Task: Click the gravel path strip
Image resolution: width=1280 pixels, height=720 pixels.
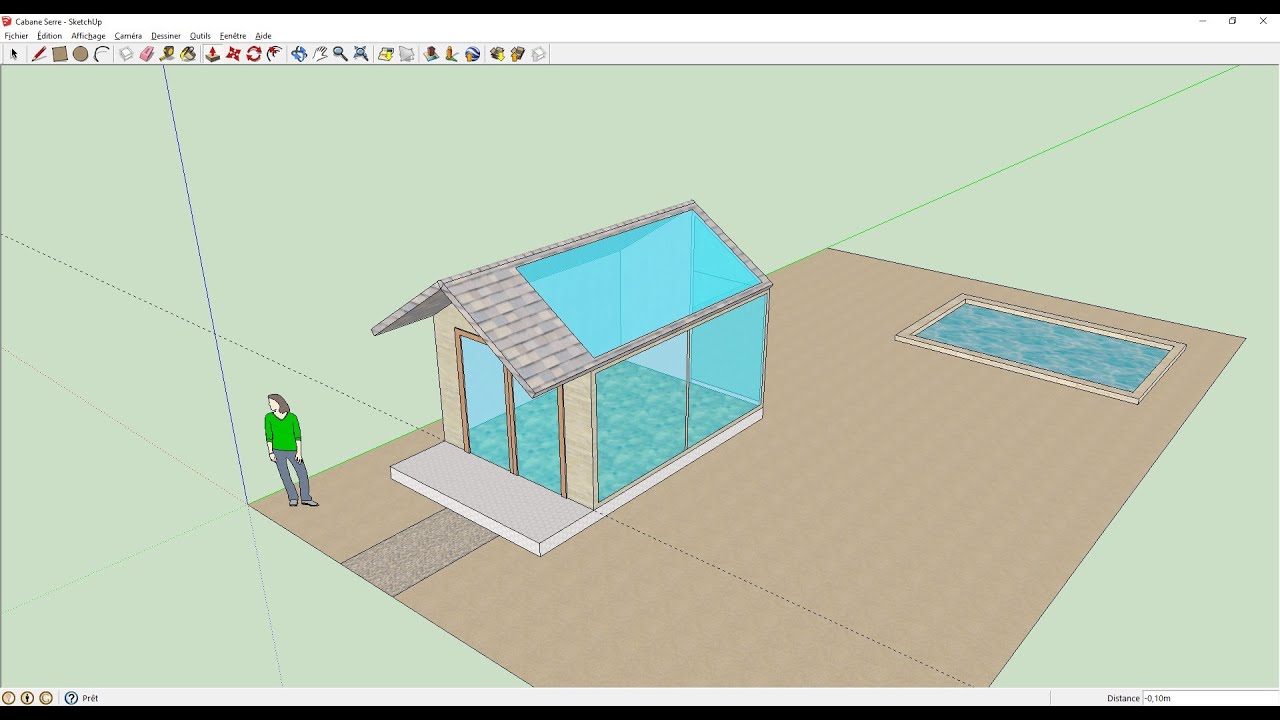Action: (421, 552)
